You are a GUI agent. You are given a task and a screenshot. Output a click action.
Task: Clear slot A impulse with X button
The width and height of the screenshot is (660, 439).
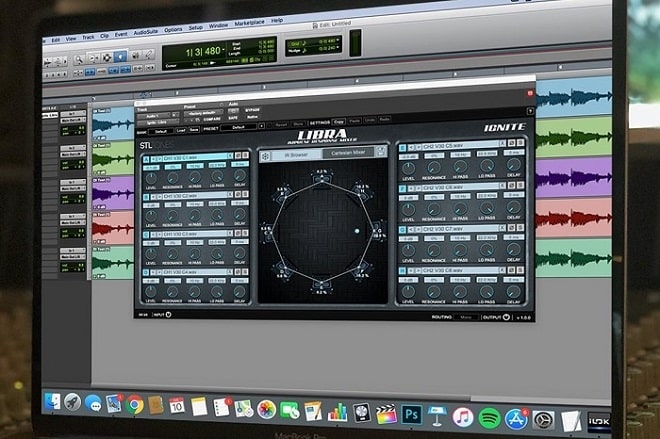pyautogui.click(x=230, y=156)
